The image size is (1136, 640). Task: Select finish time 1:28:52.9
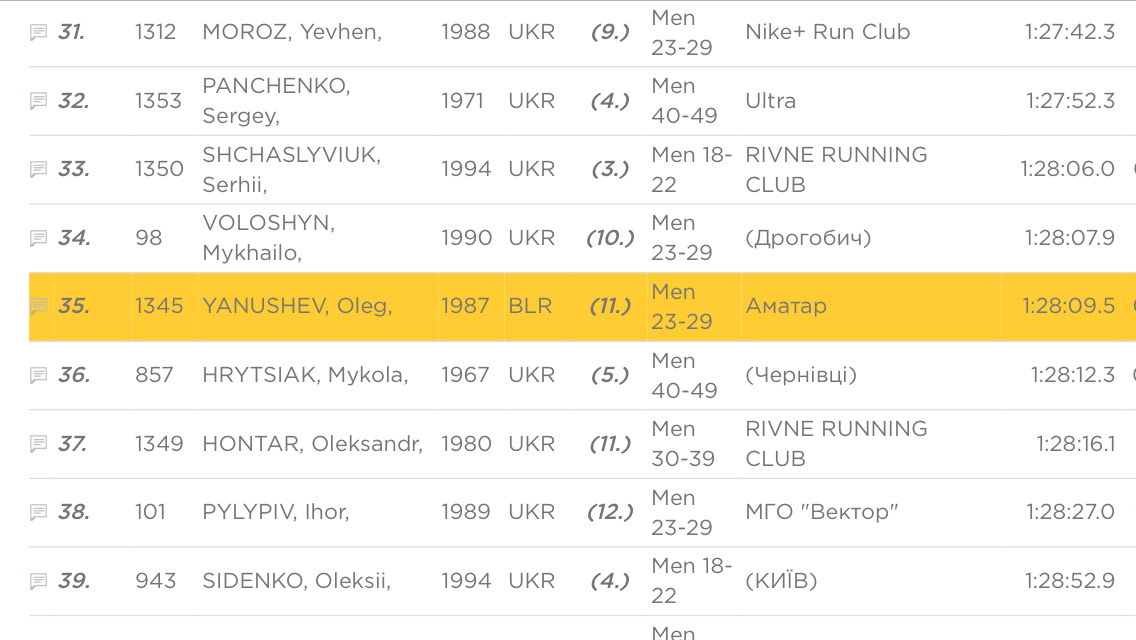click(x=1069, y=581)
